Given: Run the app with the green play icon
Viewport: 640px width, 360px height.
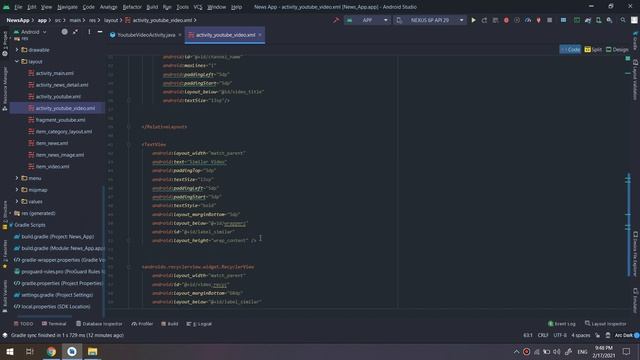Looking at the screenshot, I should [x=473, y=20].
